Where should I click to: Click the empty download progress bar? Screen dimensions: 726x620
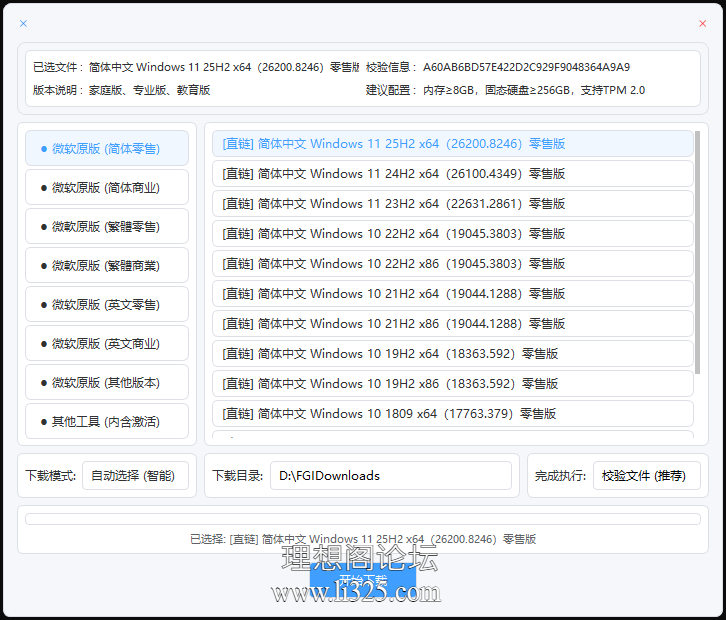click(363, 519)
